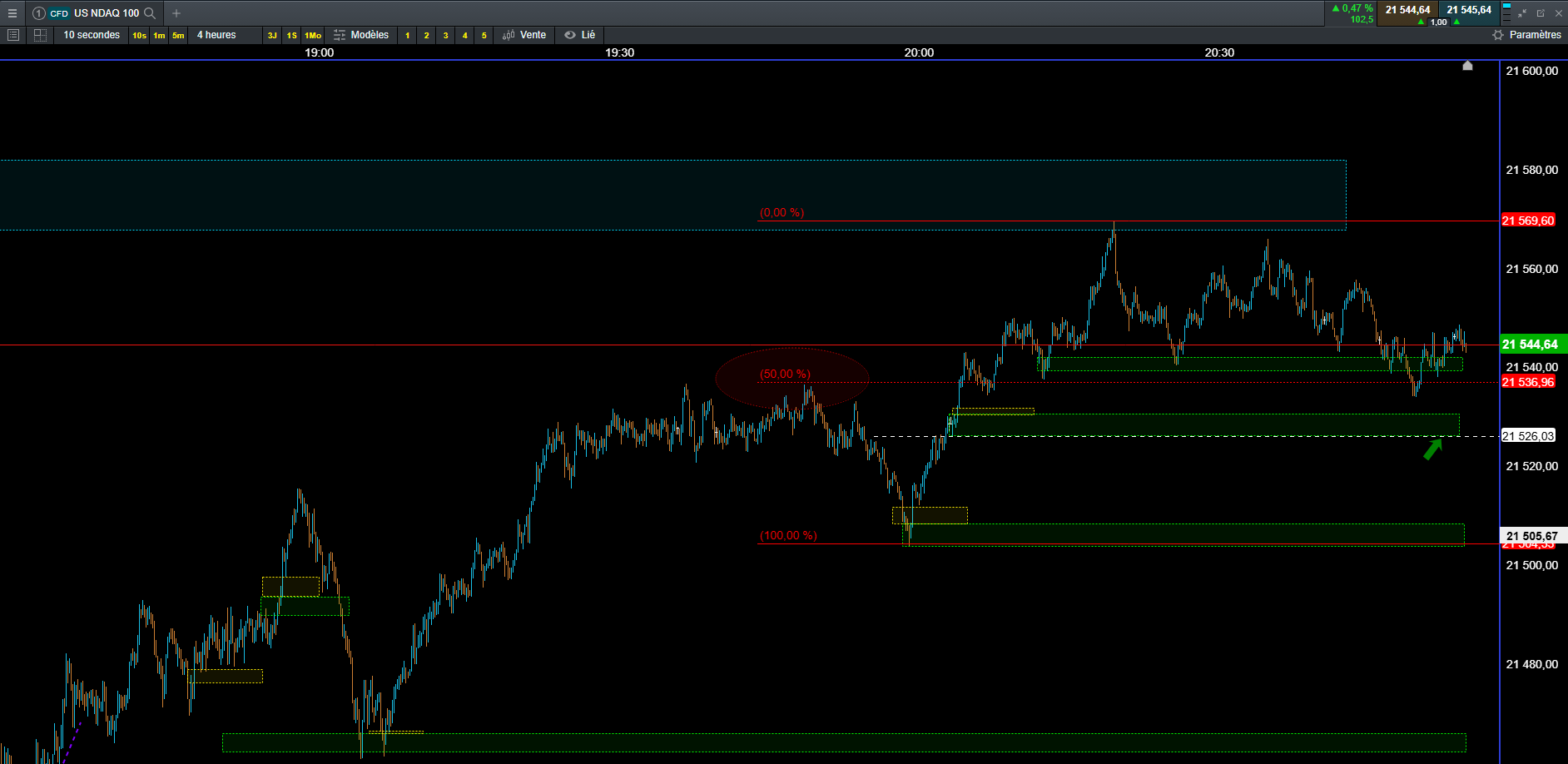Viewport: 1568px width, 764px height.
Task: Toggle the Lié eye link option
Action: pos(580,35)
